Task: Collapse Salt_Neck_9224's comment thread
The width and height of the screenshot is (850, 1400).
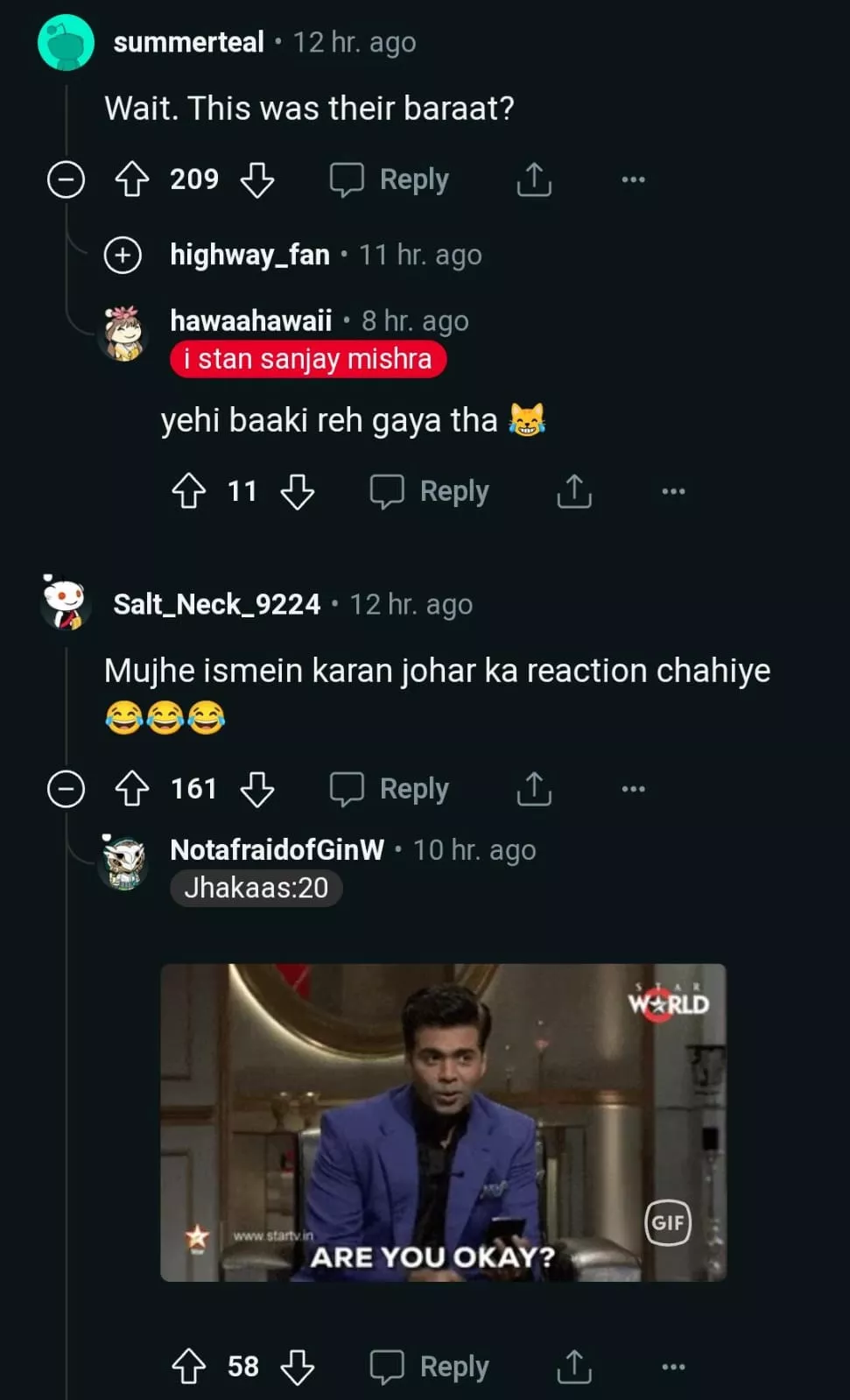Action: pyautogui.click(x=66, y=789)
